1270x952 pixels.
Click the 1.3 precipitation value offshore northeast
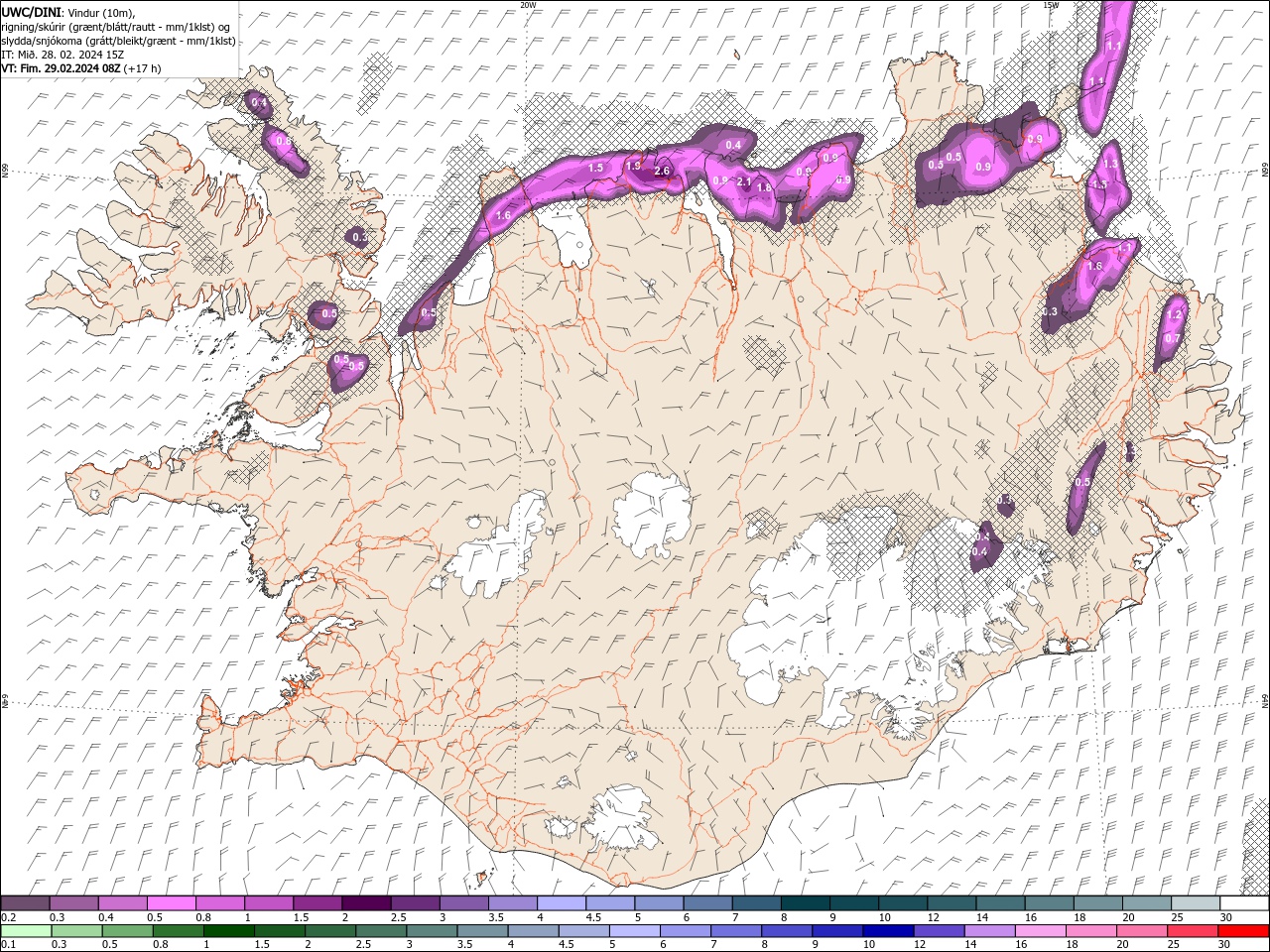1110,164
